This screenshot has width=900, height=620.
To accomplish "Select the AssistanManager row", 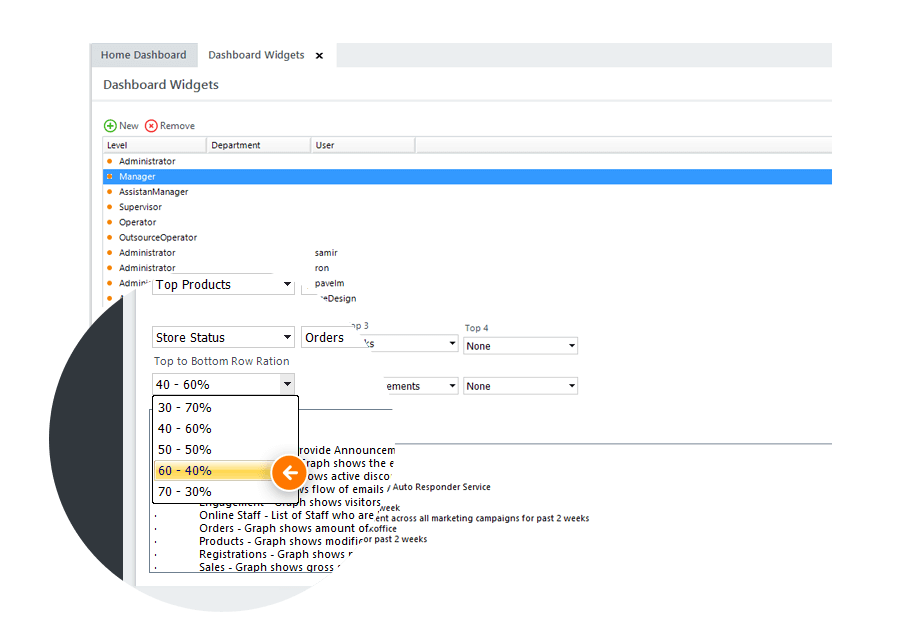I will tap(467, 192).
